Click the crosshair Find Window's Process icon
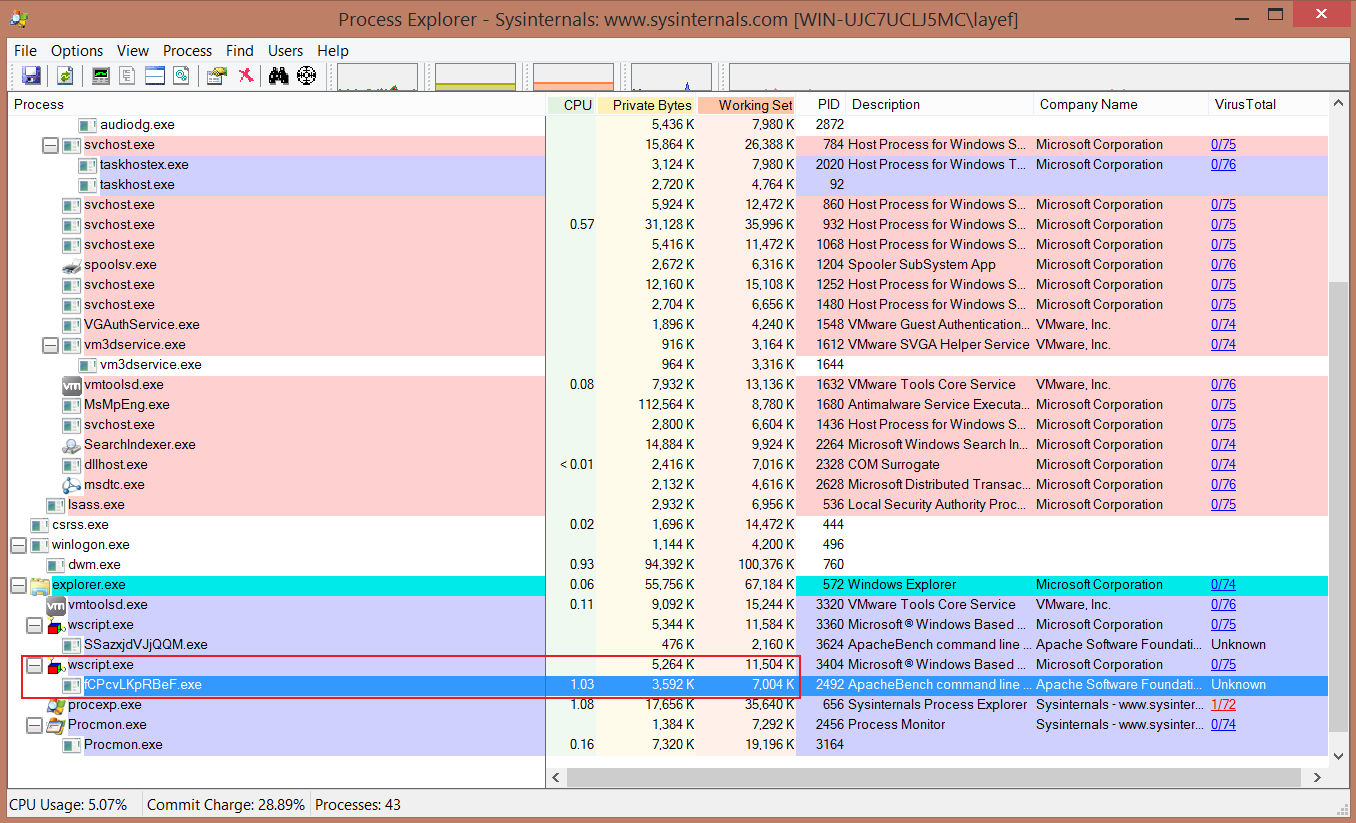Image resolution: width=1356 pixels, height=823 pixels. coord(306,75)
